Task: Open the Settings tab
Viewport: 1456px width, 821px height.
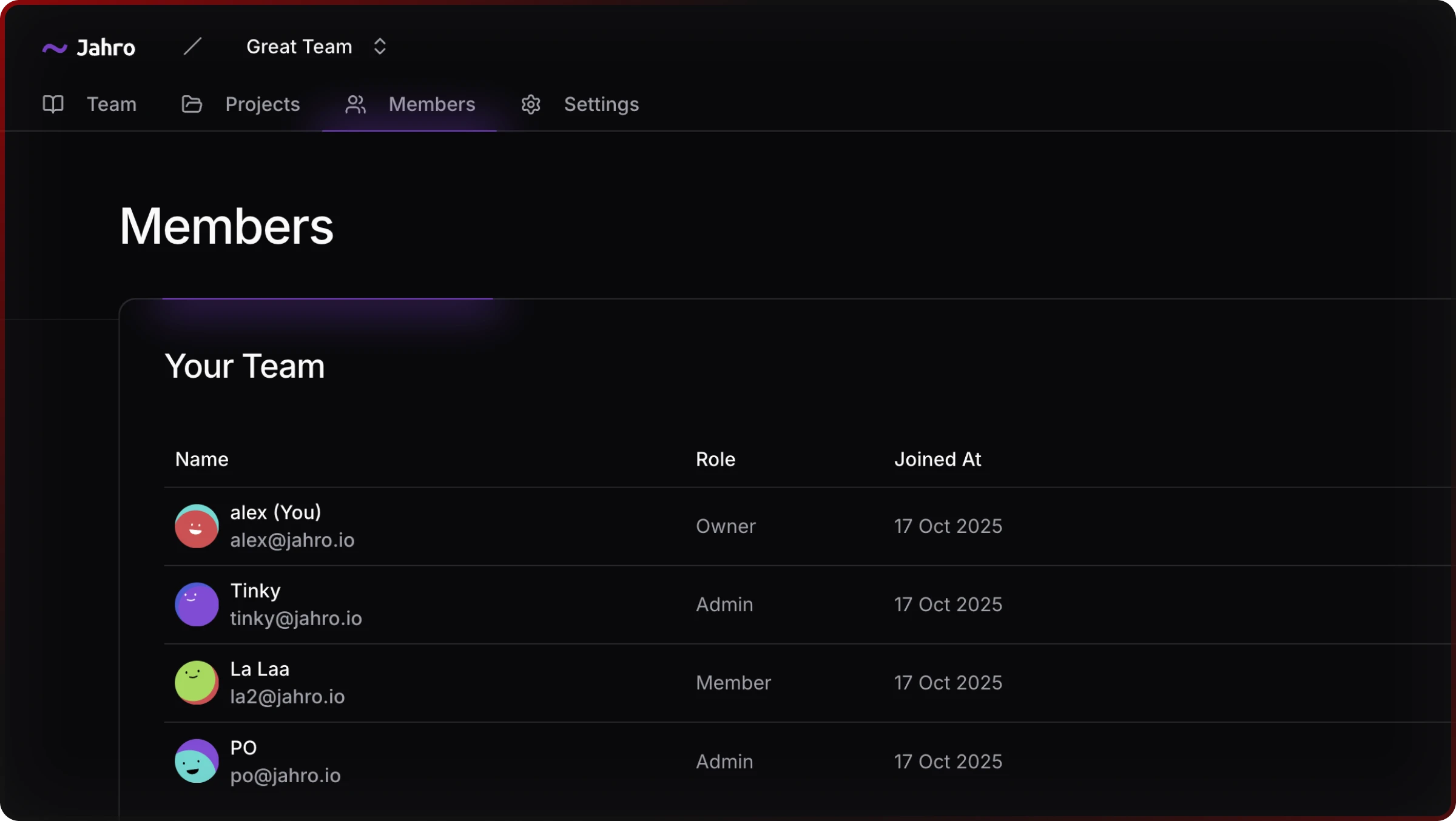Action: click(x=601, y=104)
